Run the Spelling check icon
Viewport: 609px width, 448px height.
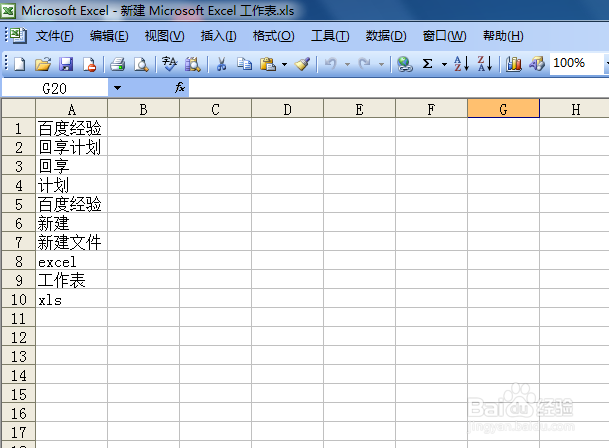(169, 64)
